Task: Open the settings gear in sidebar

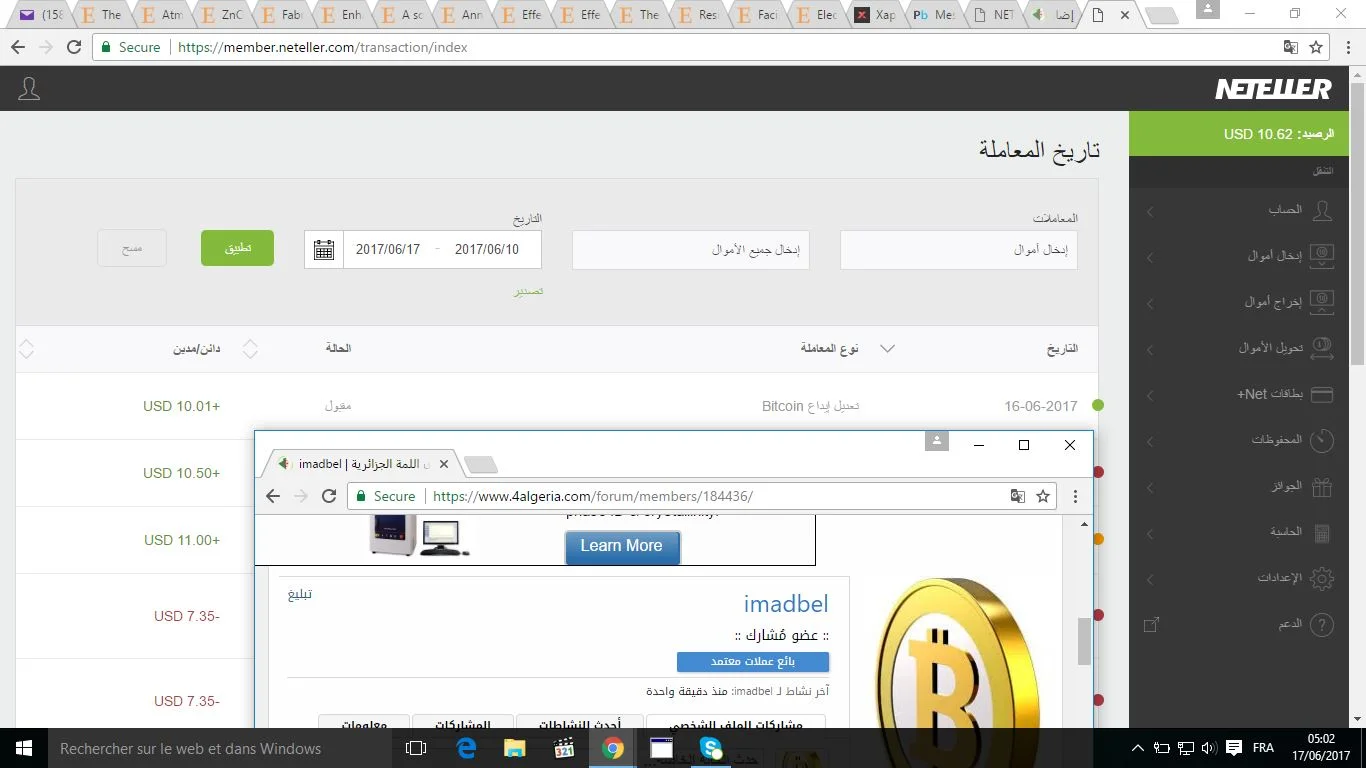Action: [x=1322, y=578]
